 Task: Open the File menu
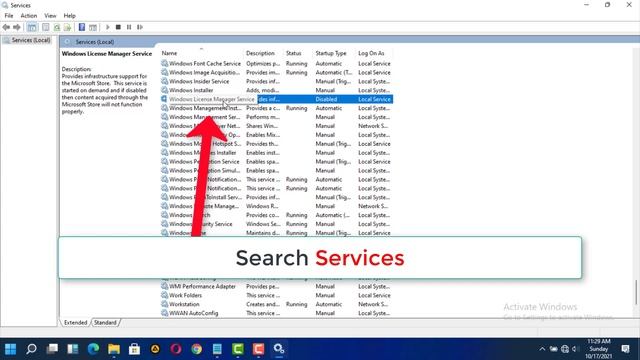point(9,16)
